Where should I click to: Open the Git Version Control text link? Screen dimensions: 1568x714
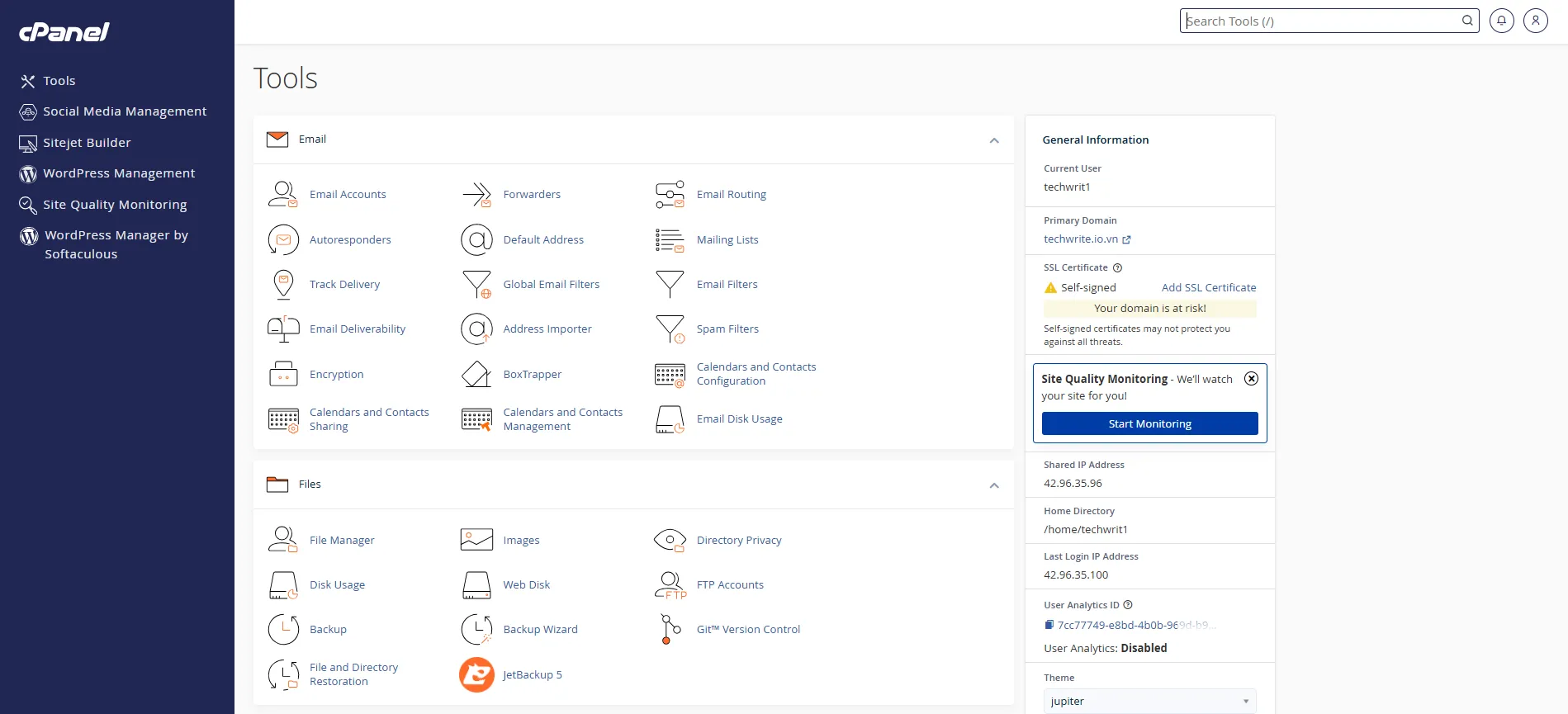pyautogui.click(x=748, y=629)
